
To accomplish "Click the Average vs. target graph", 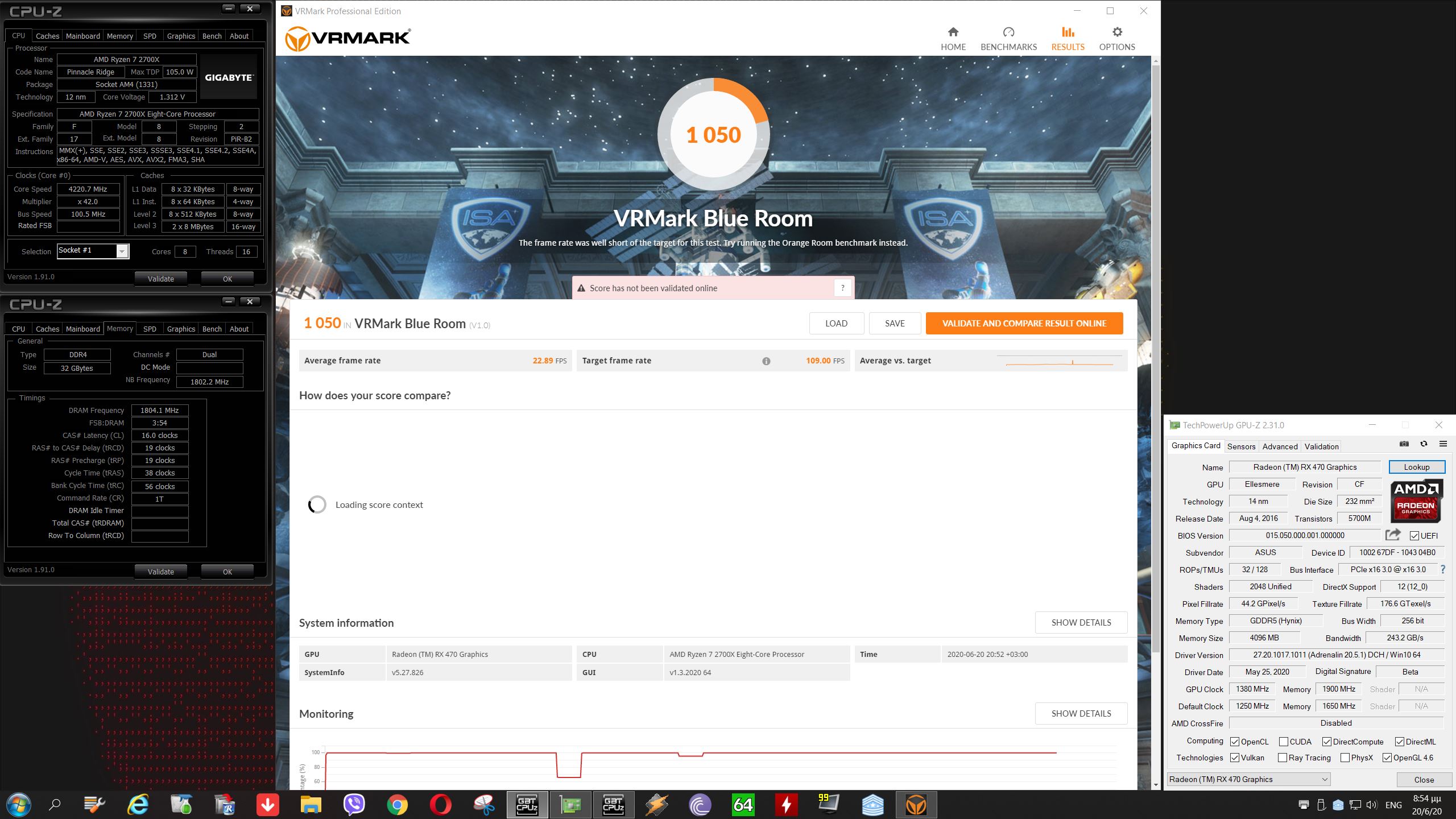I will coord(1060,361).
